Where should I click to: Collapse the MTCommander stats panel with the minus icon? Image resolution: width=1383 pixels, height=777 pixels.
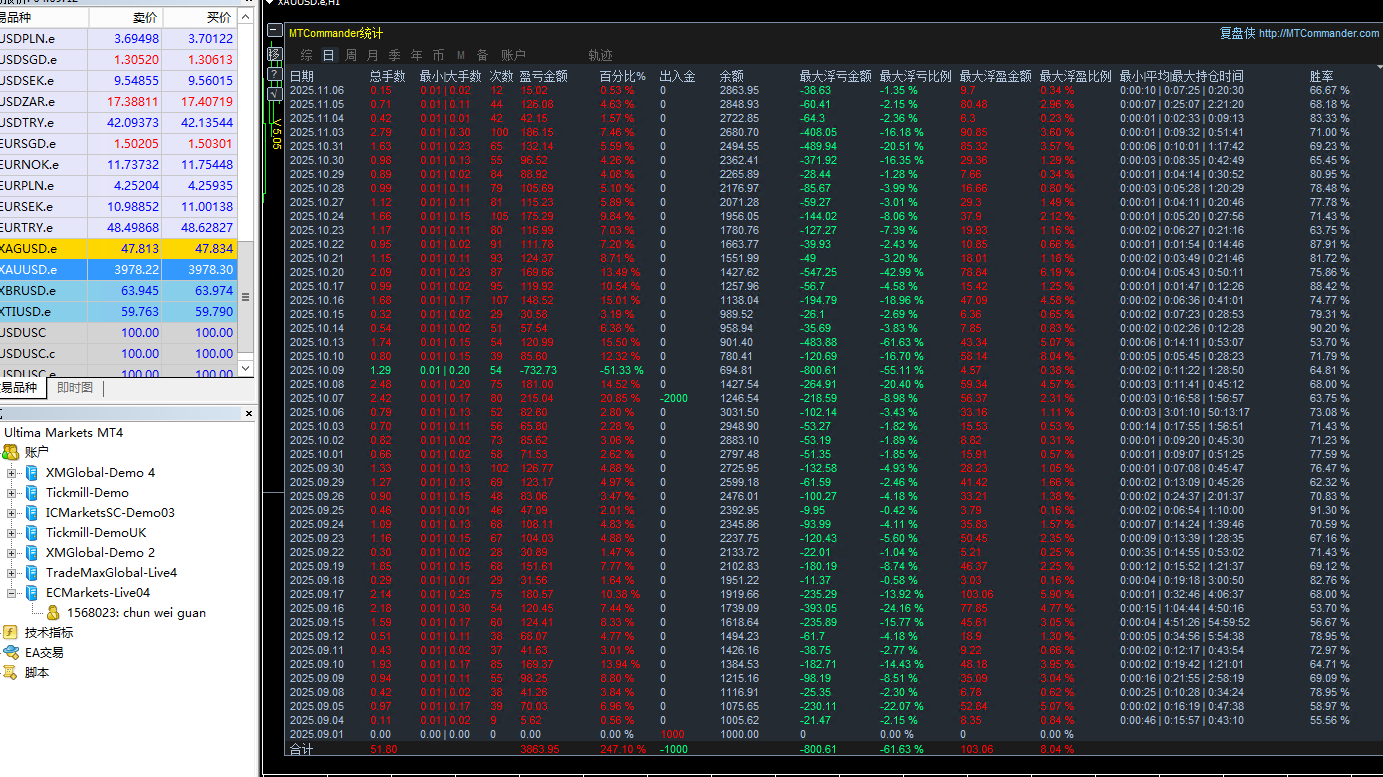click(x=274, y=31)
